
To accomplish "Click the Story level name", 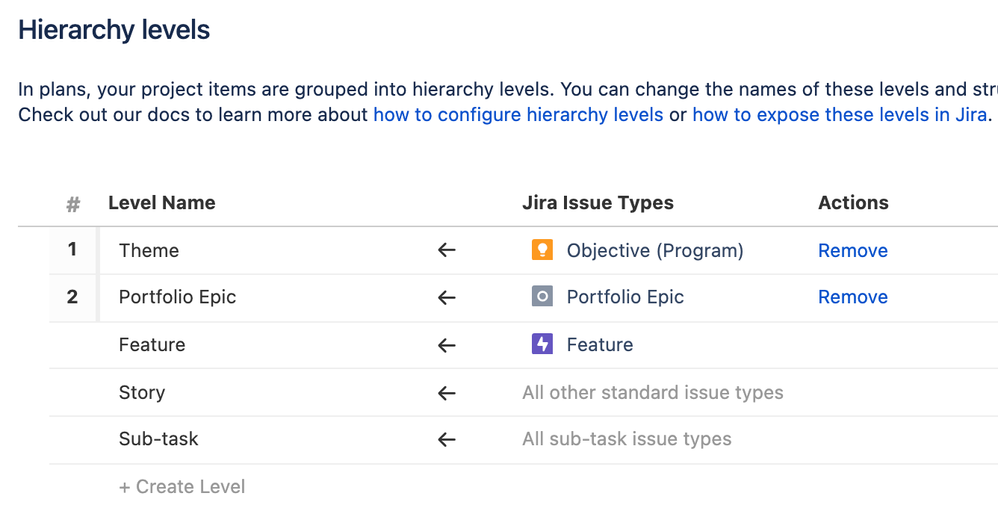I will [x=142, y=393].
